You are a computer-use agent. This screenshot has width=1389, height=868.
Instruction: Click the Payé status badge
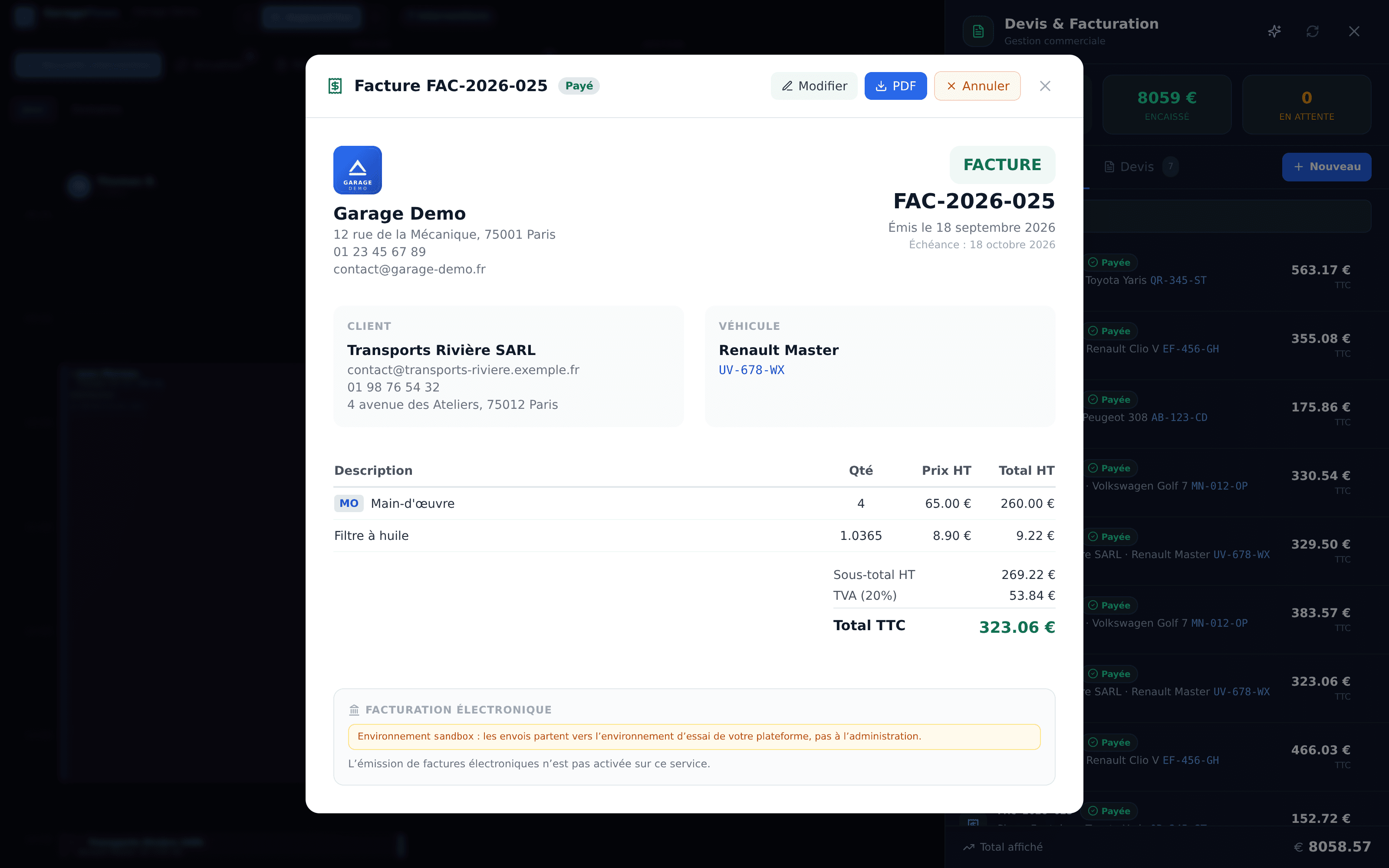click(579, 86)
